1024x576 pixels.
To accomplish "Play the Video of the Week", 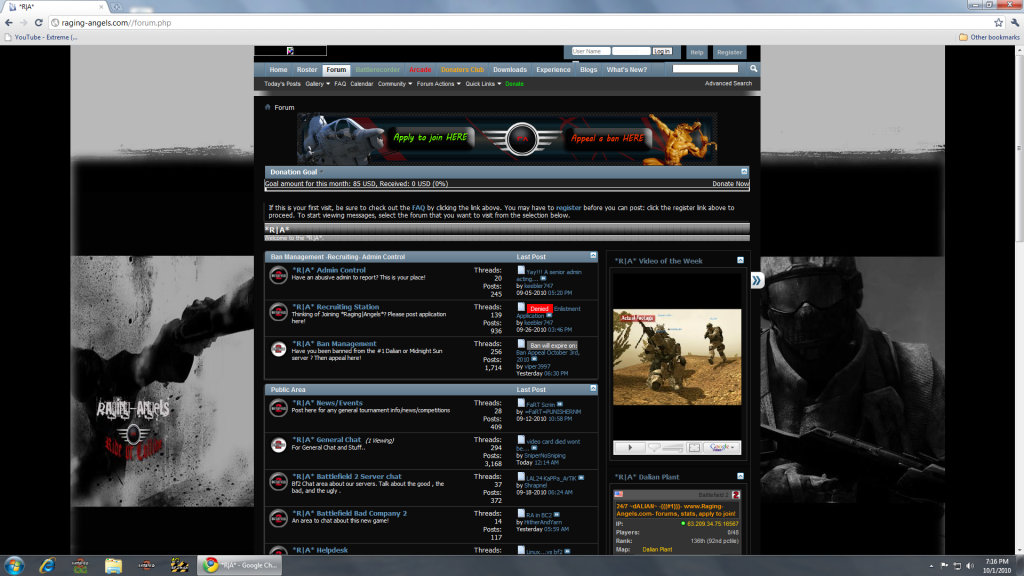I will coord(630,447).
